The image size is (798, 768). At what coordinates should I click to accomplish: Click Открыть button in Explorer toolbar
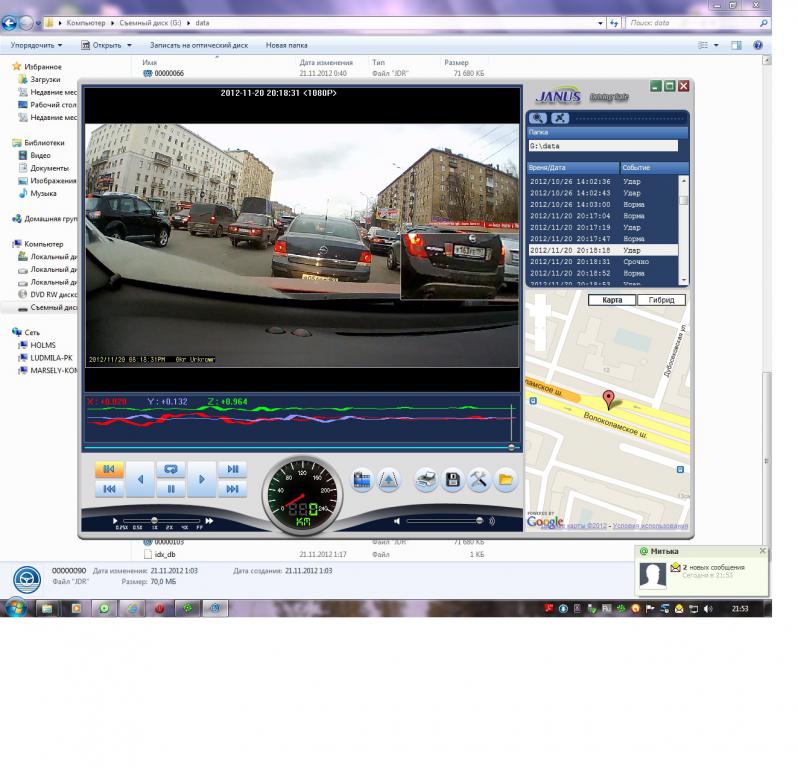click(102, 45)
